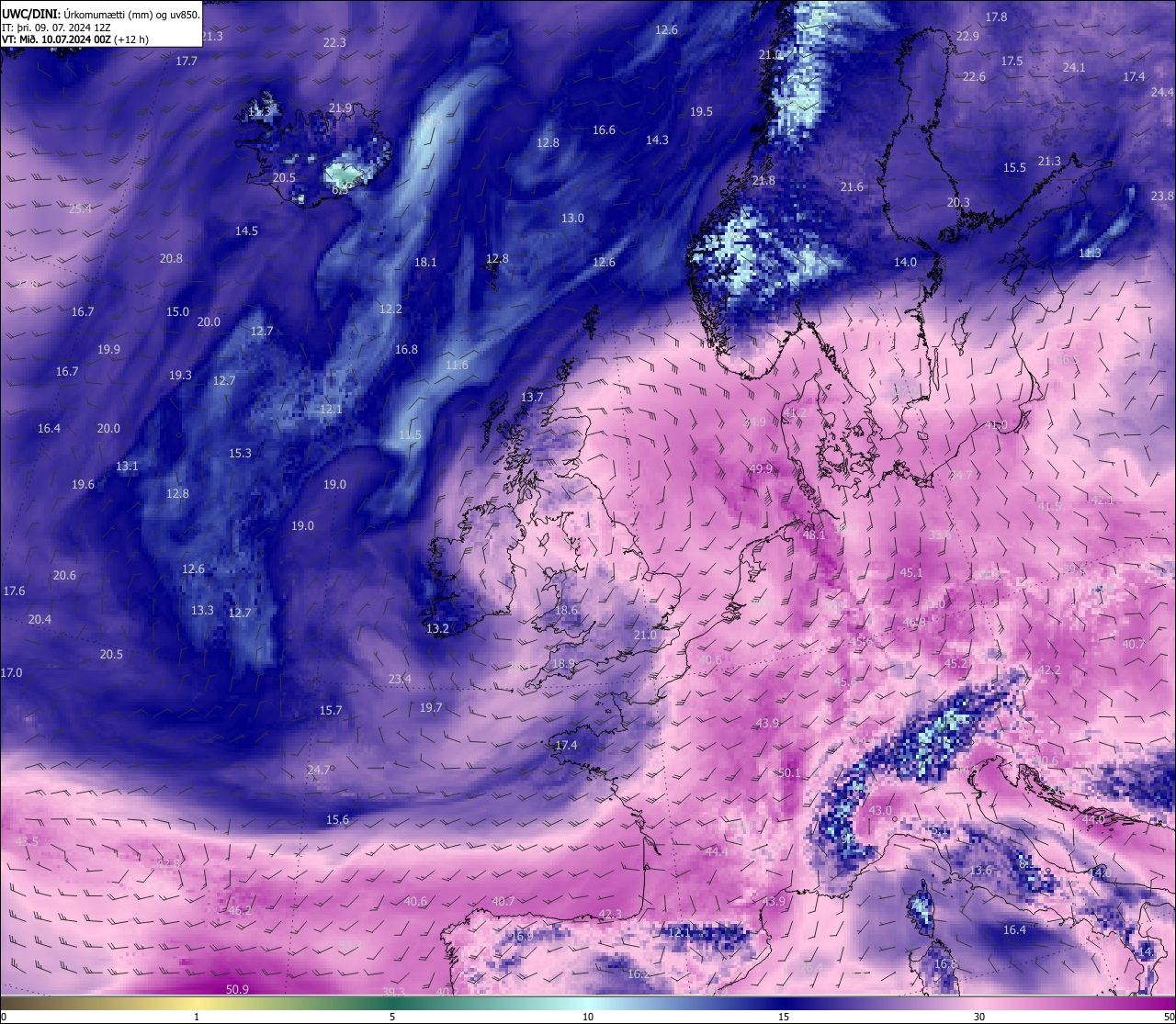Image resolution: width=1176 pixels, height=1024 pixels.
Task: Click the value 21.9 over Iceland
Action: (340, 107)
